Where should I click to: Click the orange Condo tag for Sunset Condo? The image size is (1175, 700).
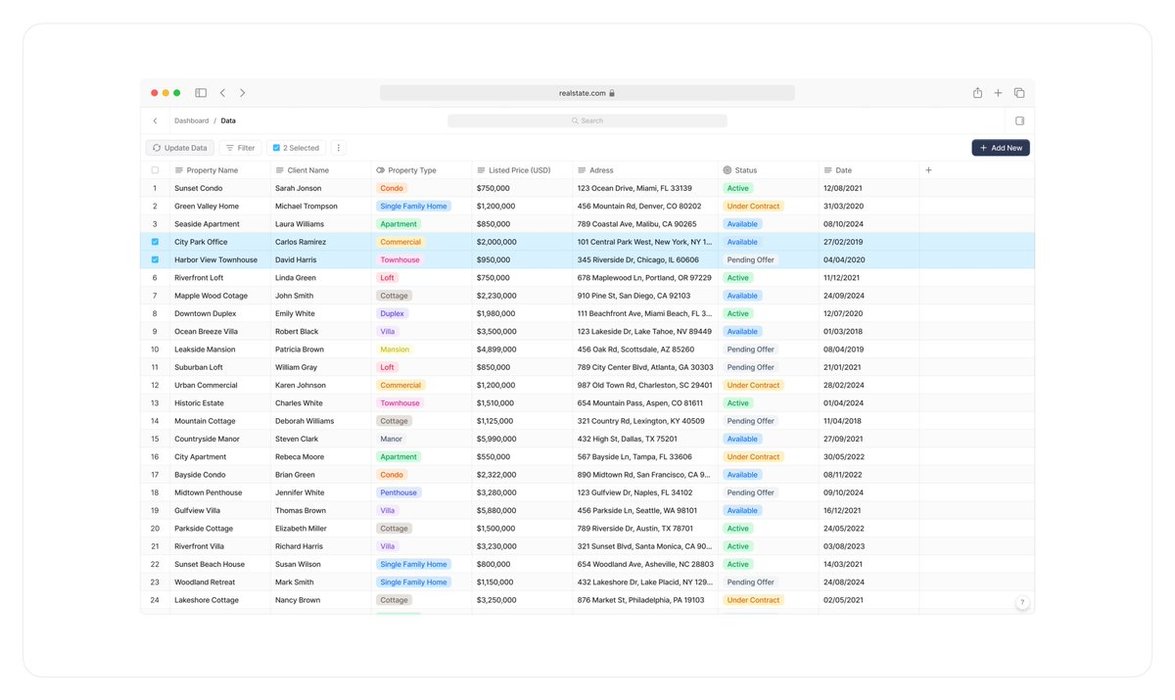pyautogui.click(x=392, y=188)
